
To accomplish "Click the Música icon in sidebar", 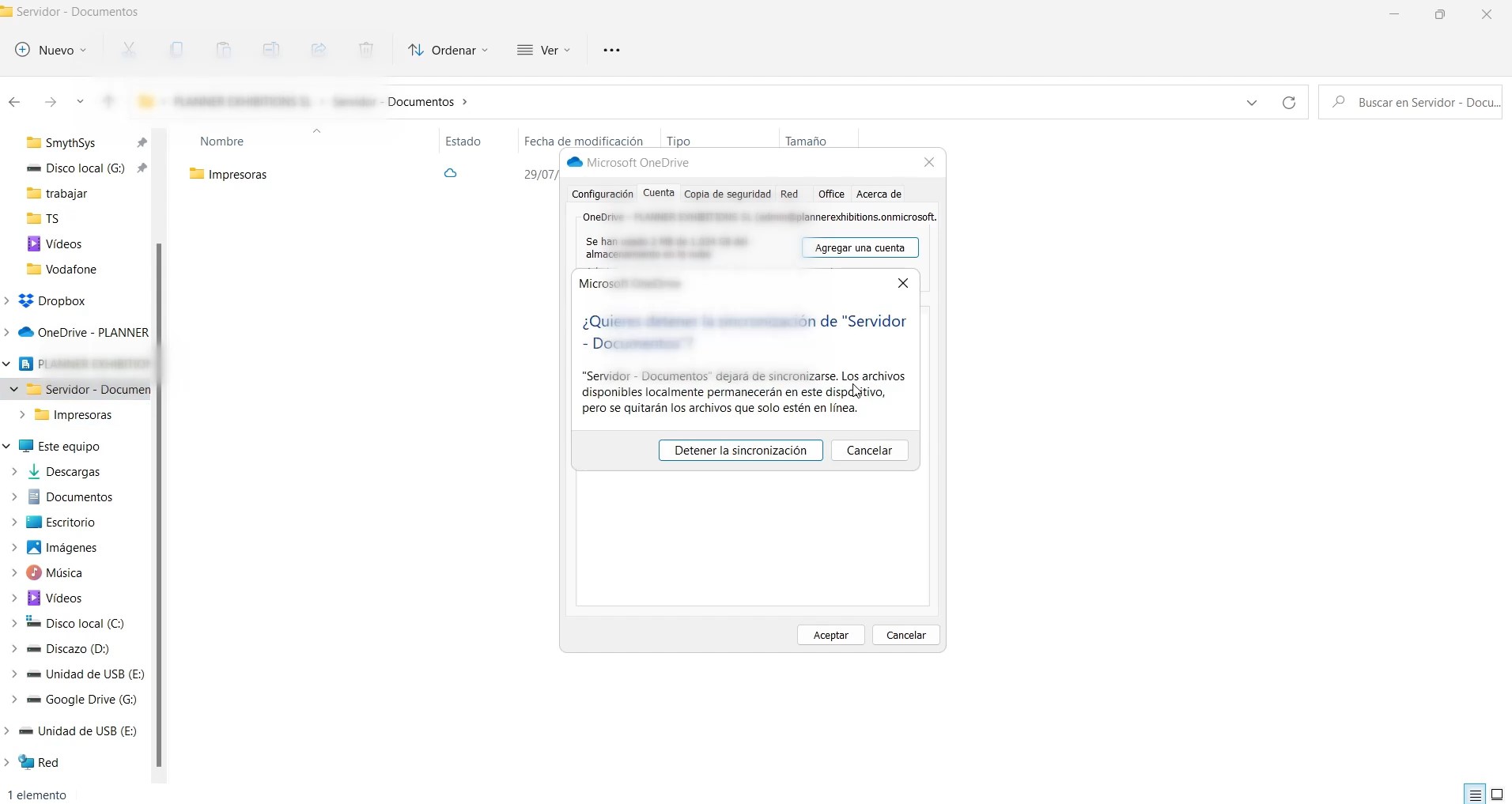I will pyautogui.click(x=34, y=572).
